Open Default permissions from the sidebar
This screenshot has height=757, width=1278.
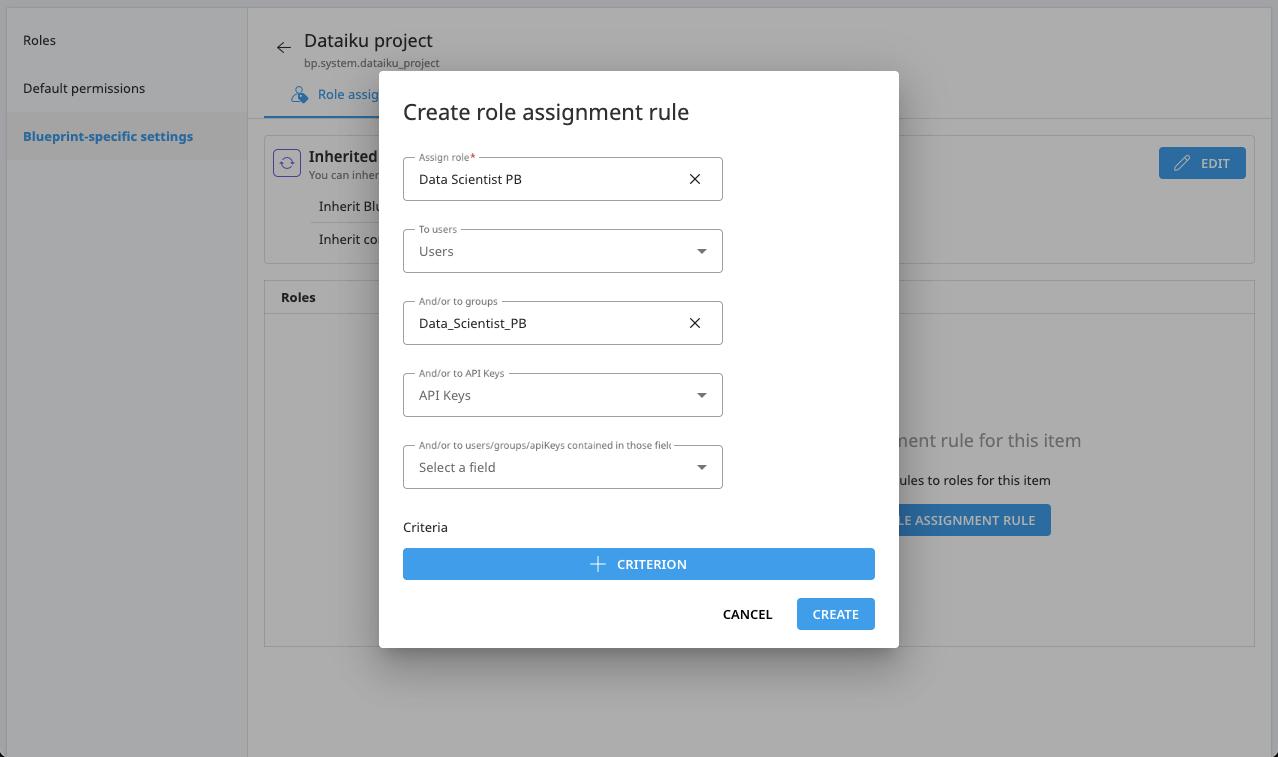pyautogui.click(x=84, y=88)
